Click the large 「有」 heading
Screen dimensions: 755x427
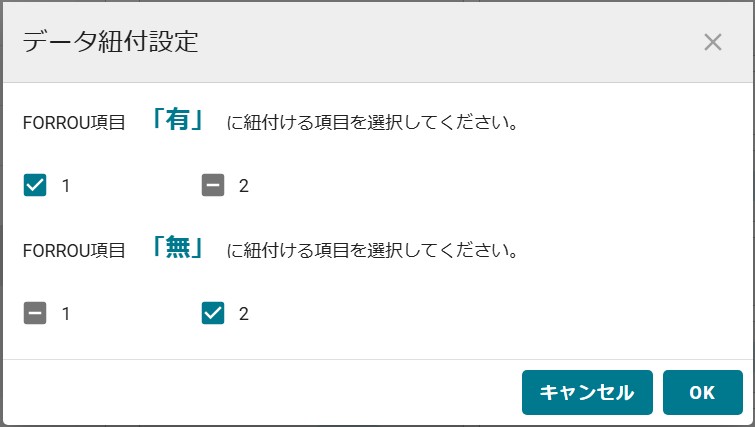[x=177, y=121]
